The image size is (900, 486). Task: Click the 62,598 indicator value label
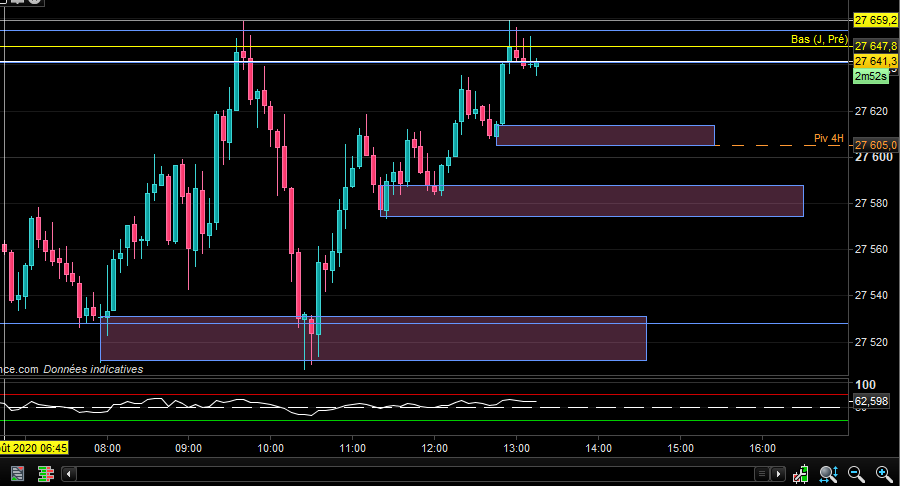tap(871, 401)
